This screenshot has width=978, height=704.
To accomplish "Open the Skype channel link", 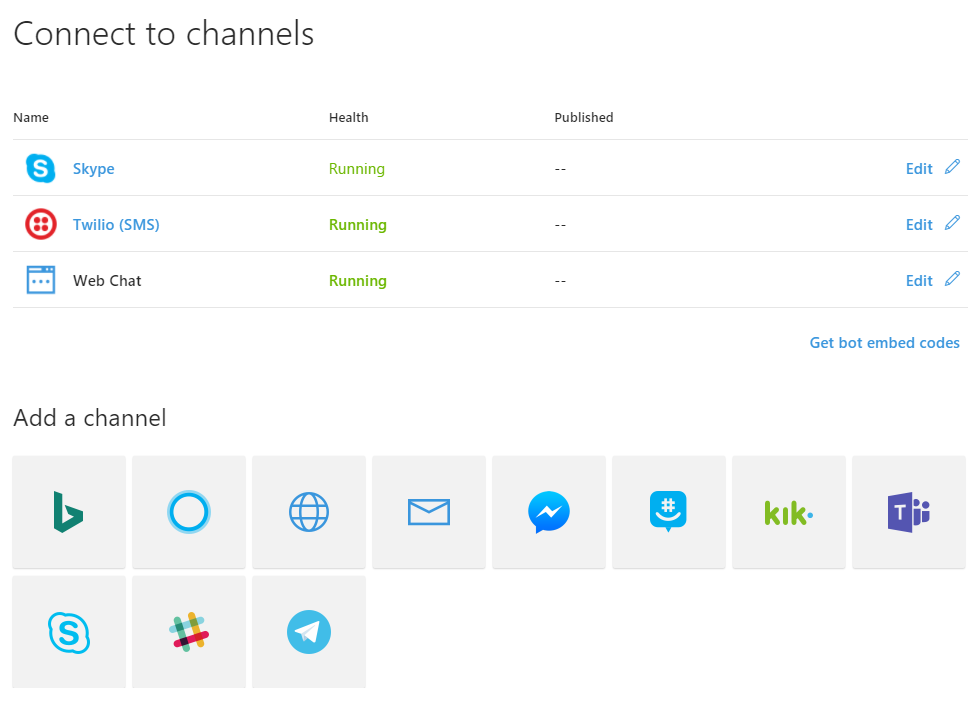I will [x=94, y=169].
